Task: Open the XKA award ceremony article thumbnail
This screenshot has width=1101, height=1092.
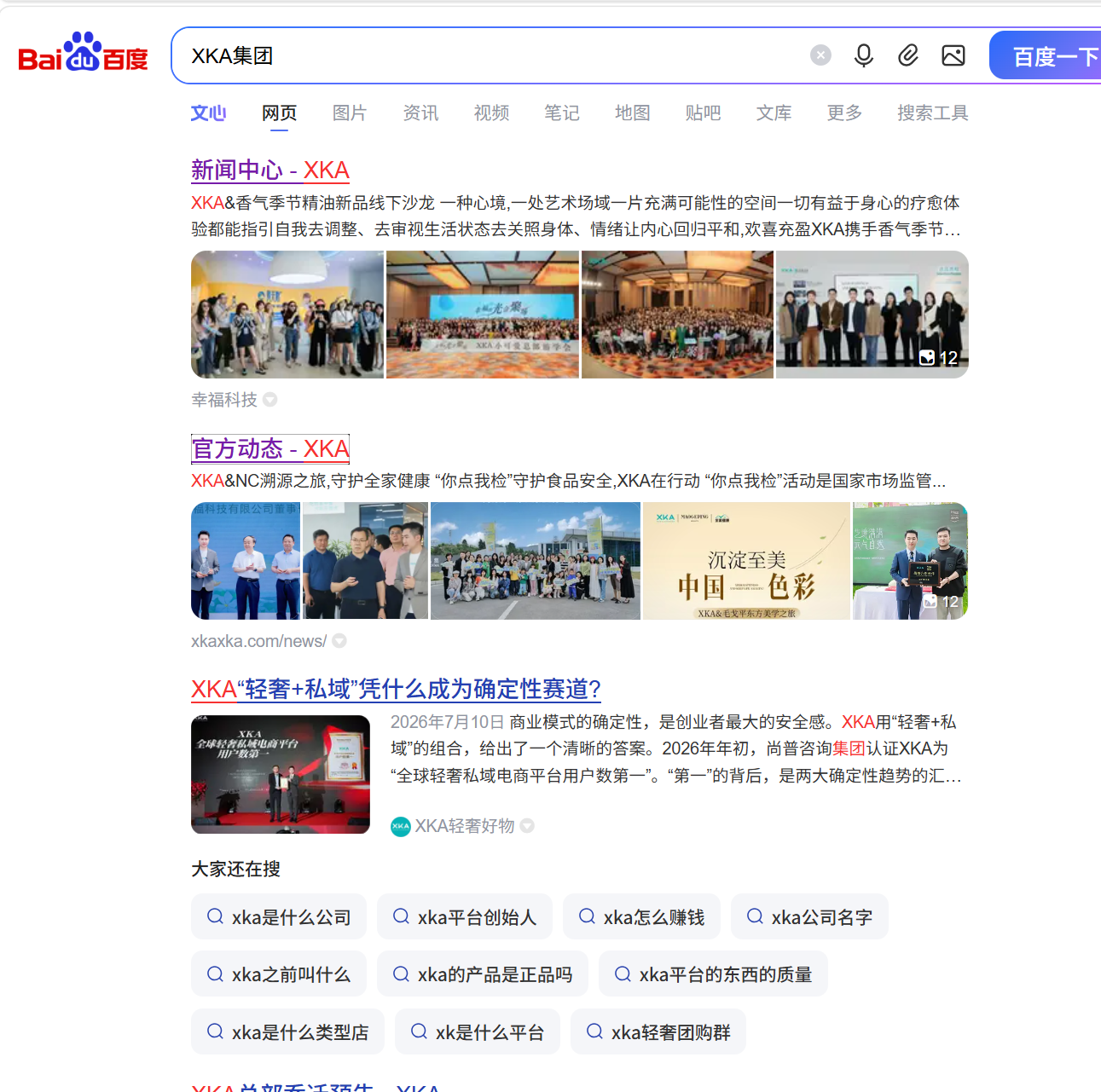Action: (x=281, y=774)
